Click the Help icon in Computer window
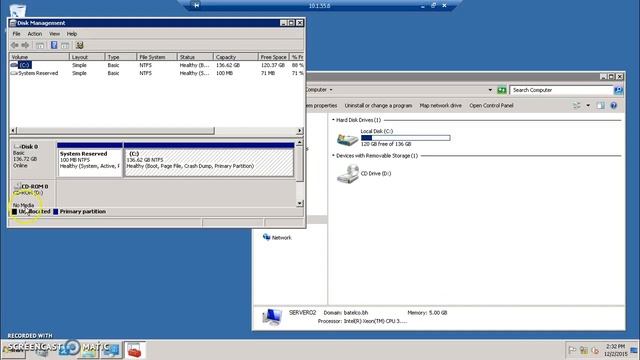640x360 pixels. point(613,106)
